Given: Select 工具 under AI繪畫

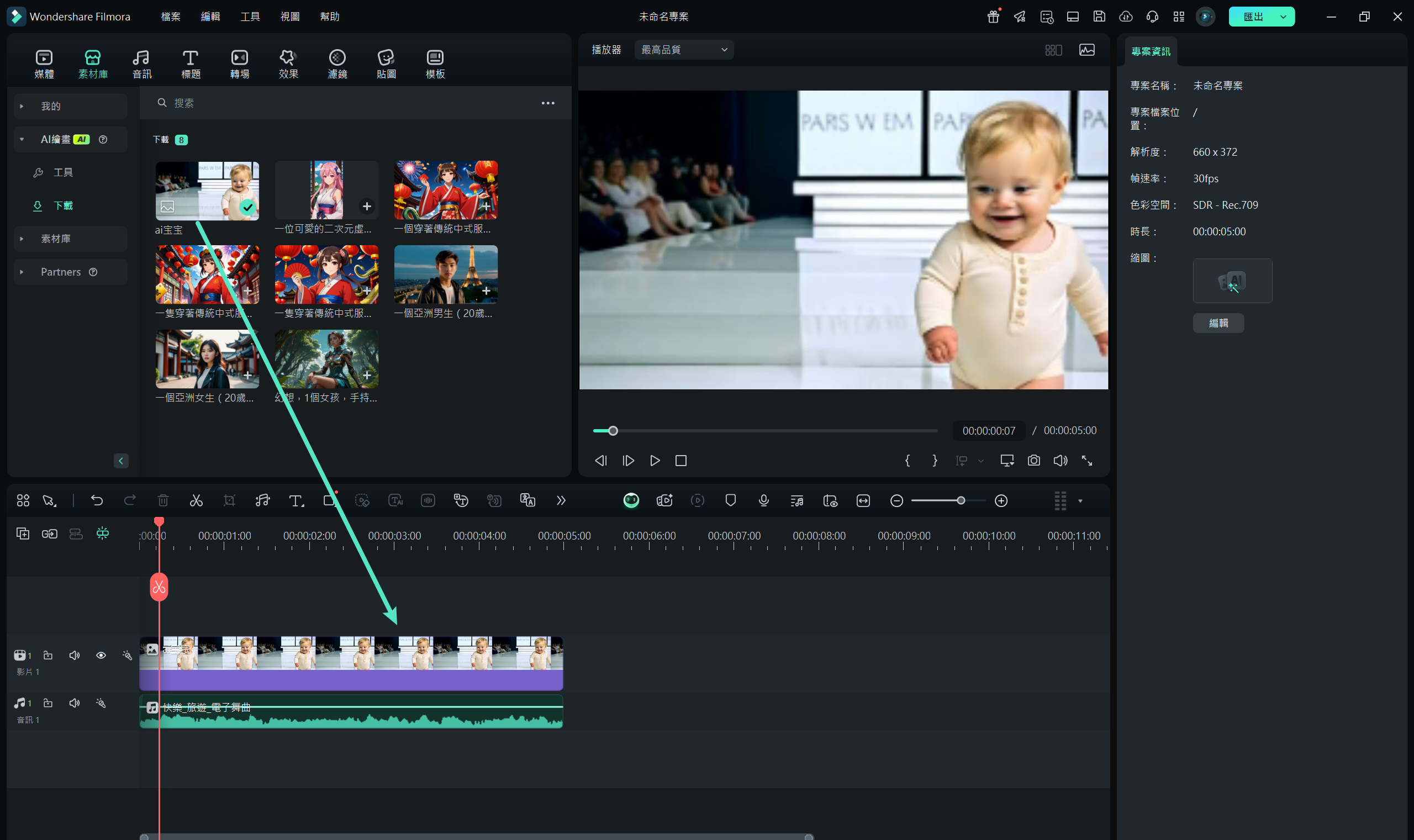Looking at the screenshot, I should tap(63, 173).
